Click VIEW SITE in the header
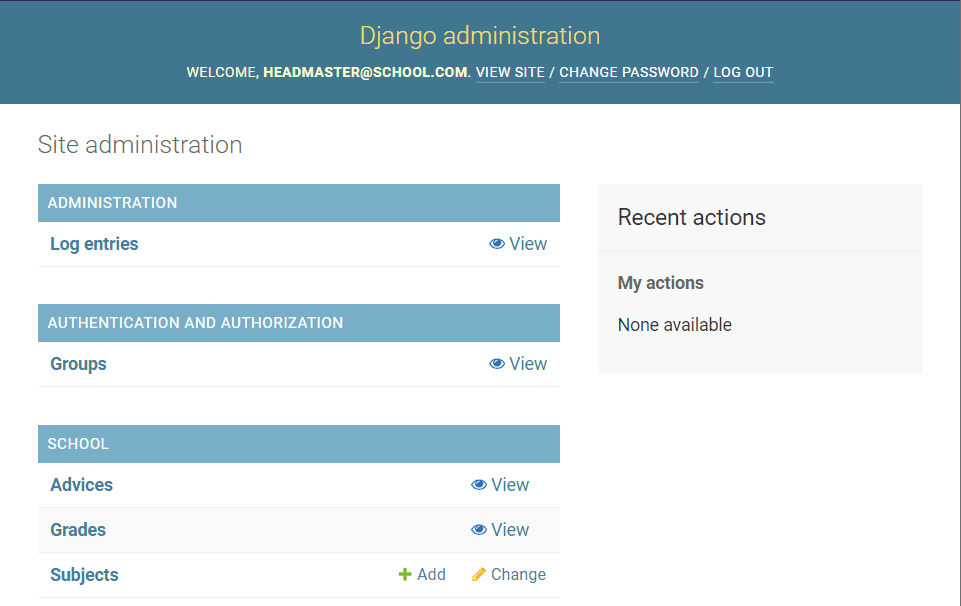 509,72
